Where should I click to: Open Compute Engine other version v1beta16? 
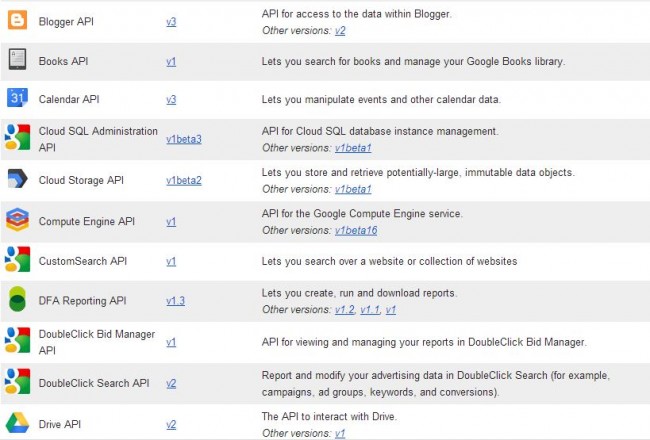point(356,230)
